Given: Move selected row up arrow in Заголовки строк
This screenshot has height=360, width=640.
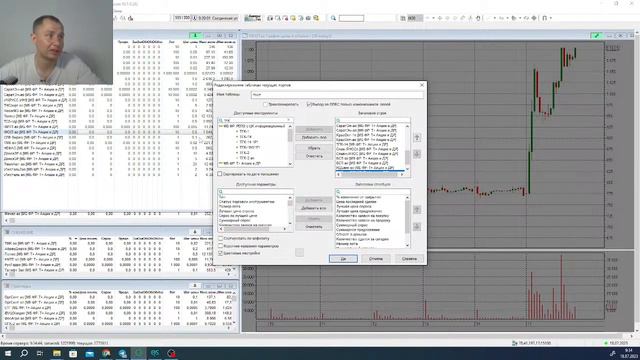Looking at the screenshot, I should 417,138.
